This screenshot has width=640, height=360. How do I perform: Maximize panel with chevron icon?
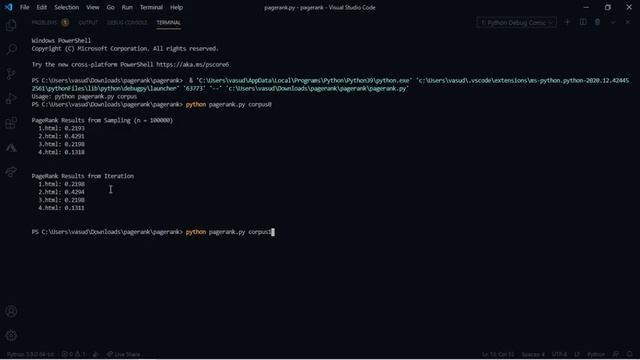point(613,22)
